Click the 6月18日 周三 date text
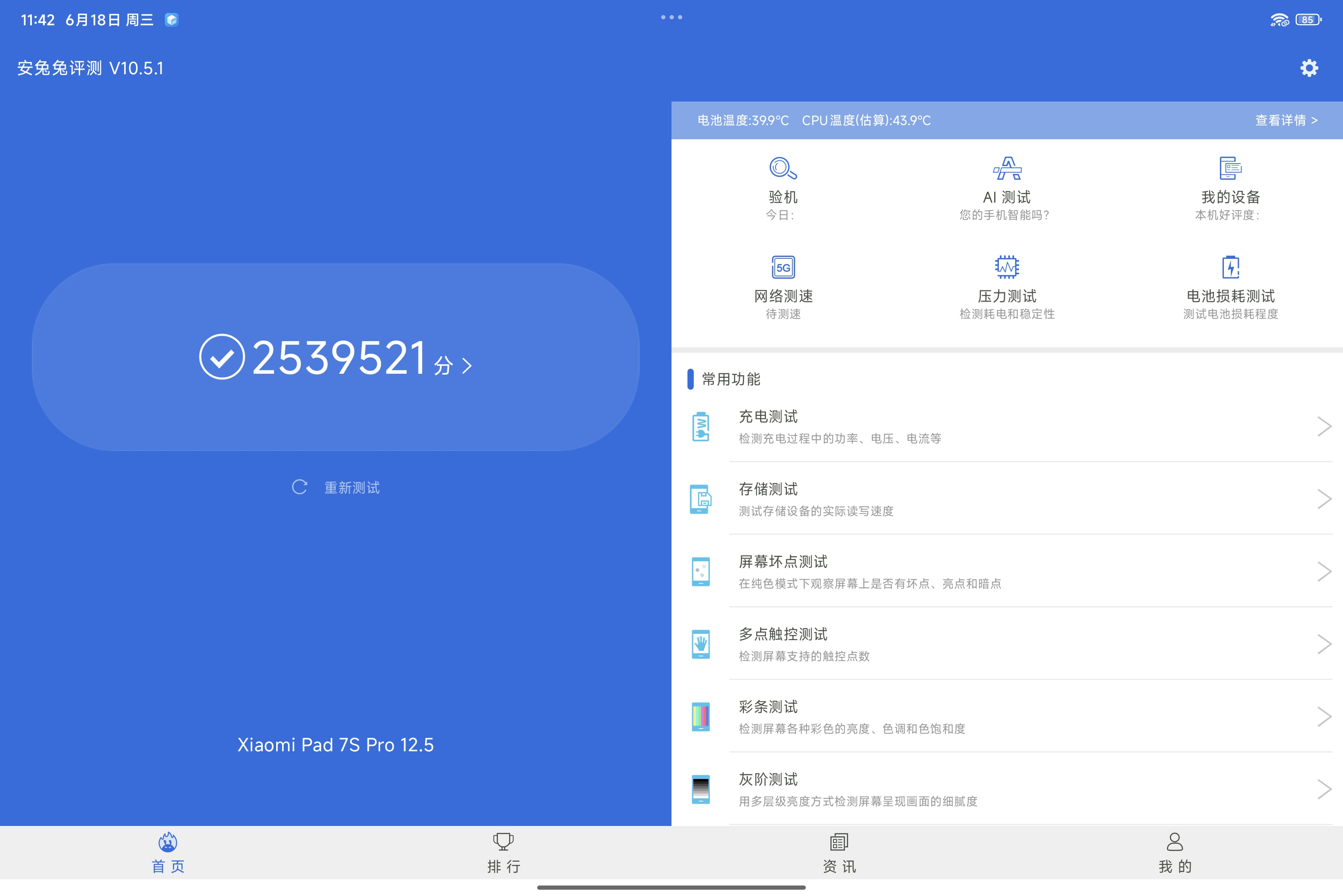 pyautogui.click(x=109, y=20)
